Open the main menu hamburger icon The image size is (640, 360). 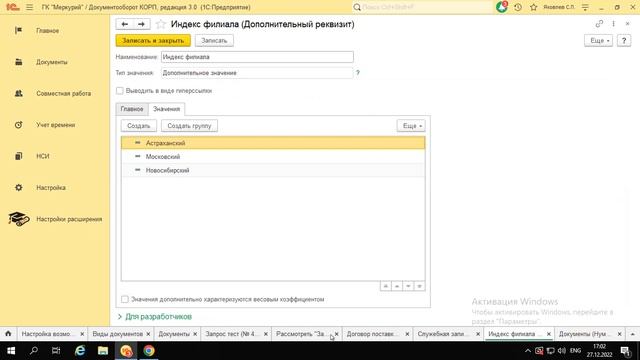[x=29, y=7]
